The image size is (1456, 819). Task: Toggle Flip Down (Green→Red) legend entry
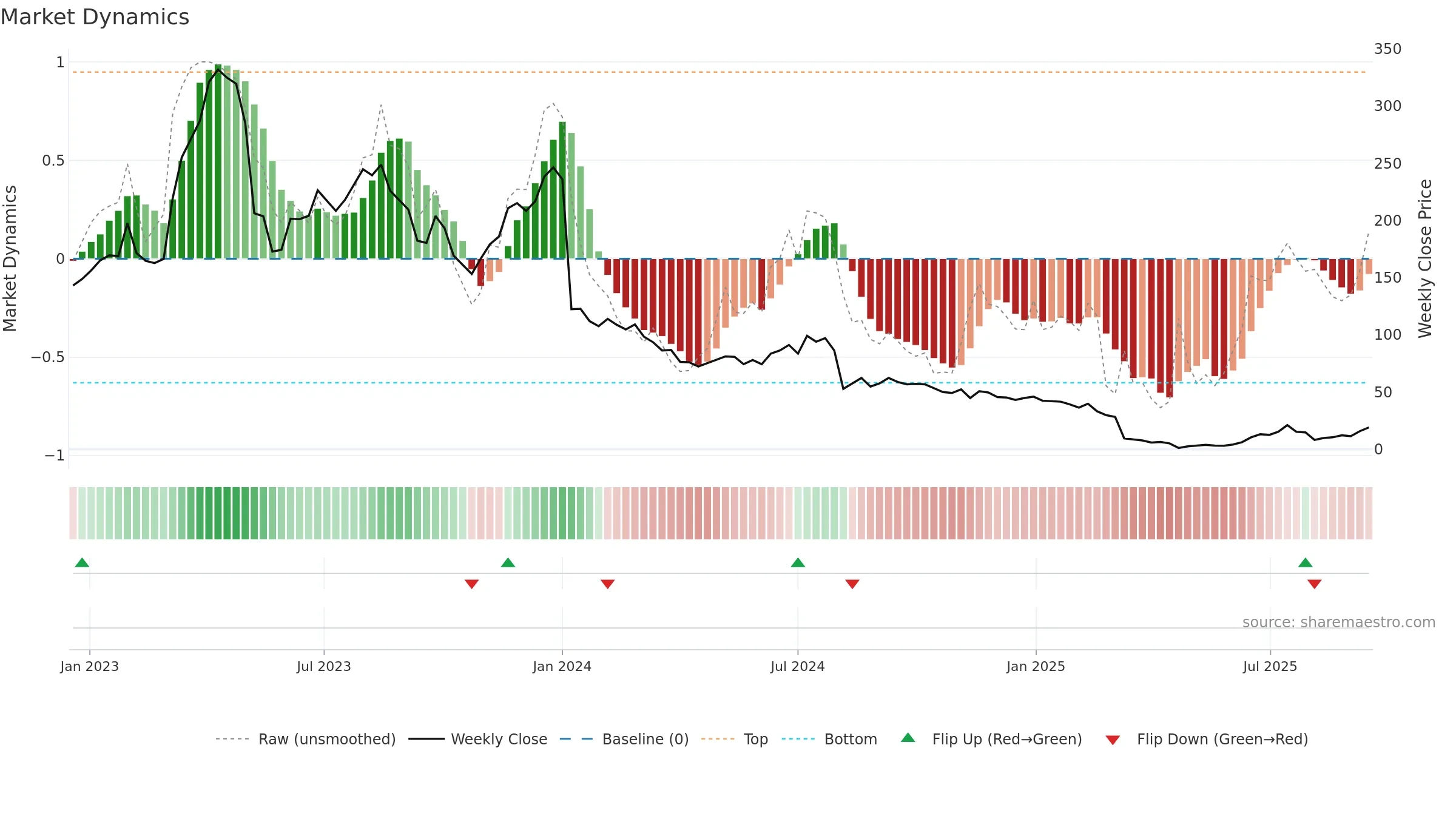pyautogui.click(x=1207, y=739)
